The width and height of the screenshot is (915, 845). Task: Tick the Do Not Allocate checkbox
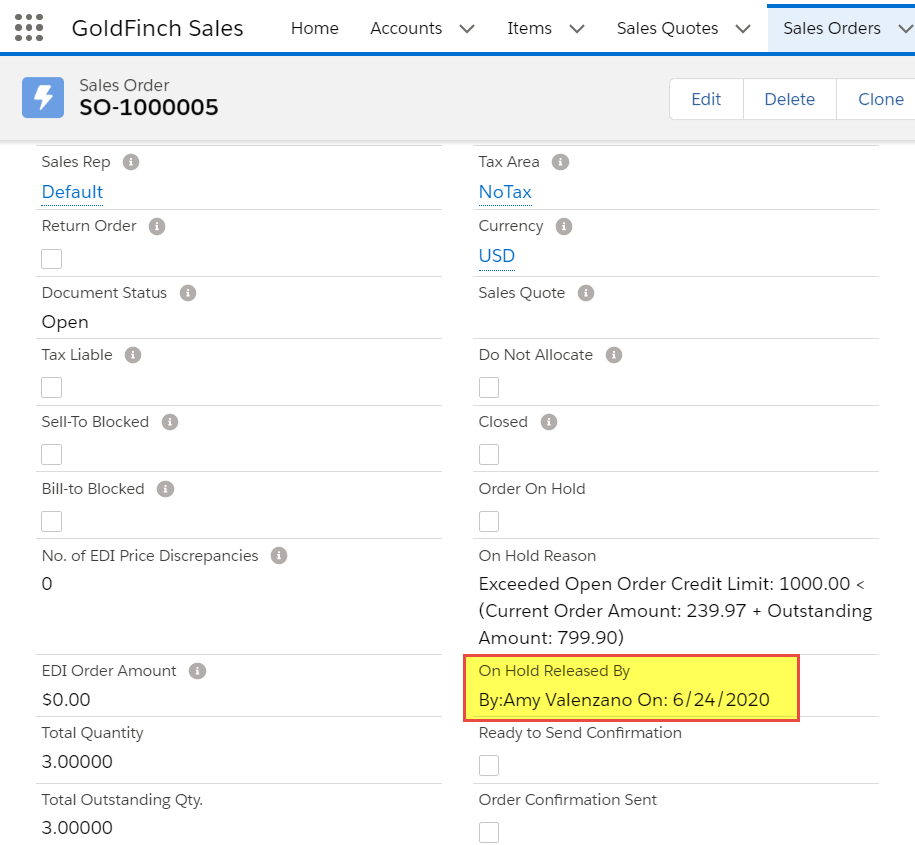pyautogui.click(x=489, y=387)
